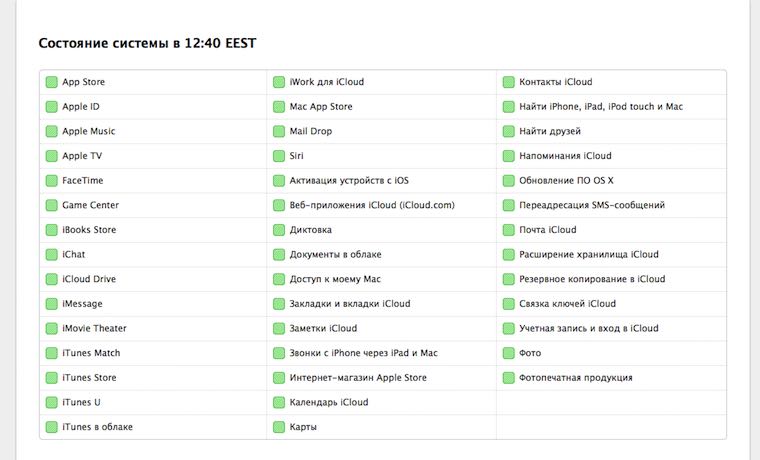Click the Найти друзей service label
Image resolution: width=760 pixels, height=460 pixels.
550,131
